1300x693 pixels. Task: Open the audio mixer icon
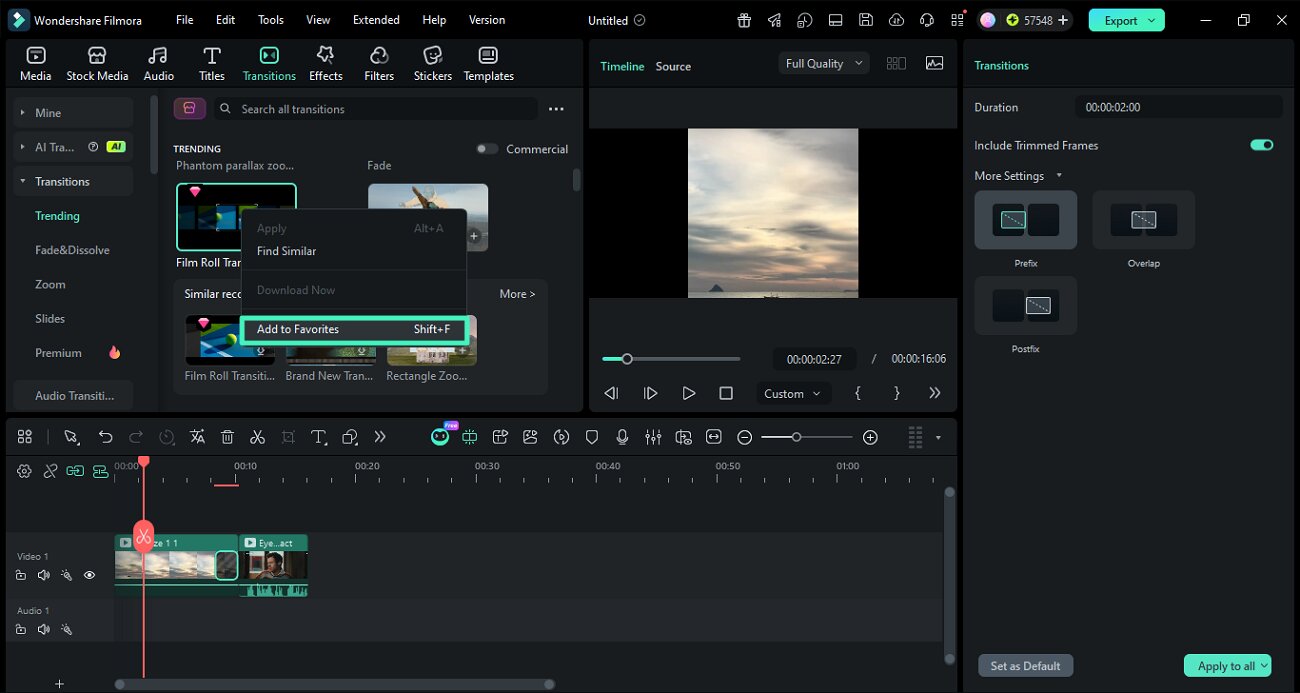(x=653, y=437)
